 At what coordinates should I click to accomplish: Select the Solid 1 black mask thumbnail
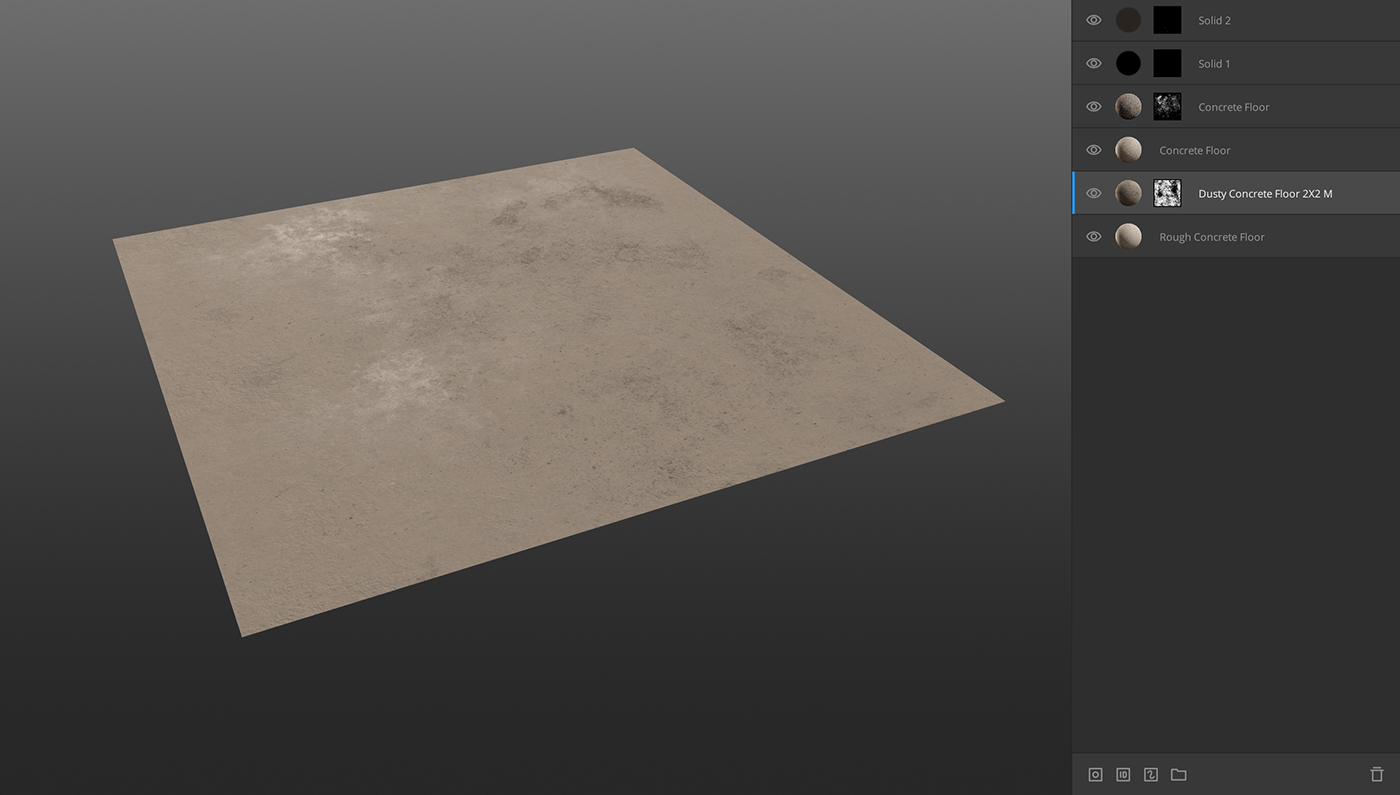(x=1167, y=64)
